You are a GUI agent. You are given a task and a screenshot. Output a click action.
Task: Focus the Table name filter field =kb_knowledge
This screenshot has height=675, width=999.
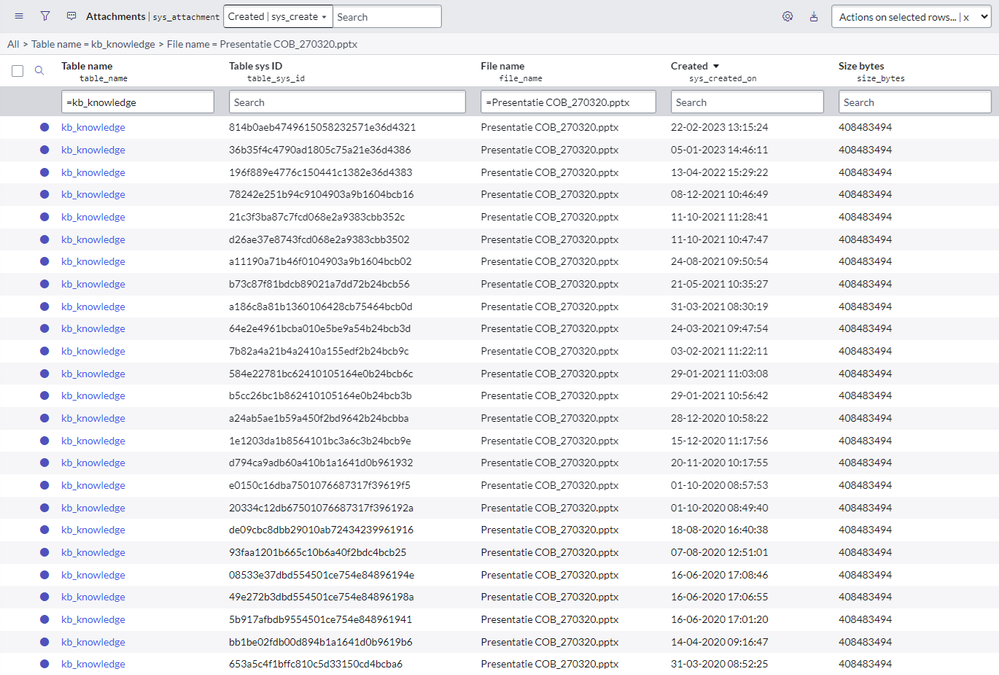[138, 102]
